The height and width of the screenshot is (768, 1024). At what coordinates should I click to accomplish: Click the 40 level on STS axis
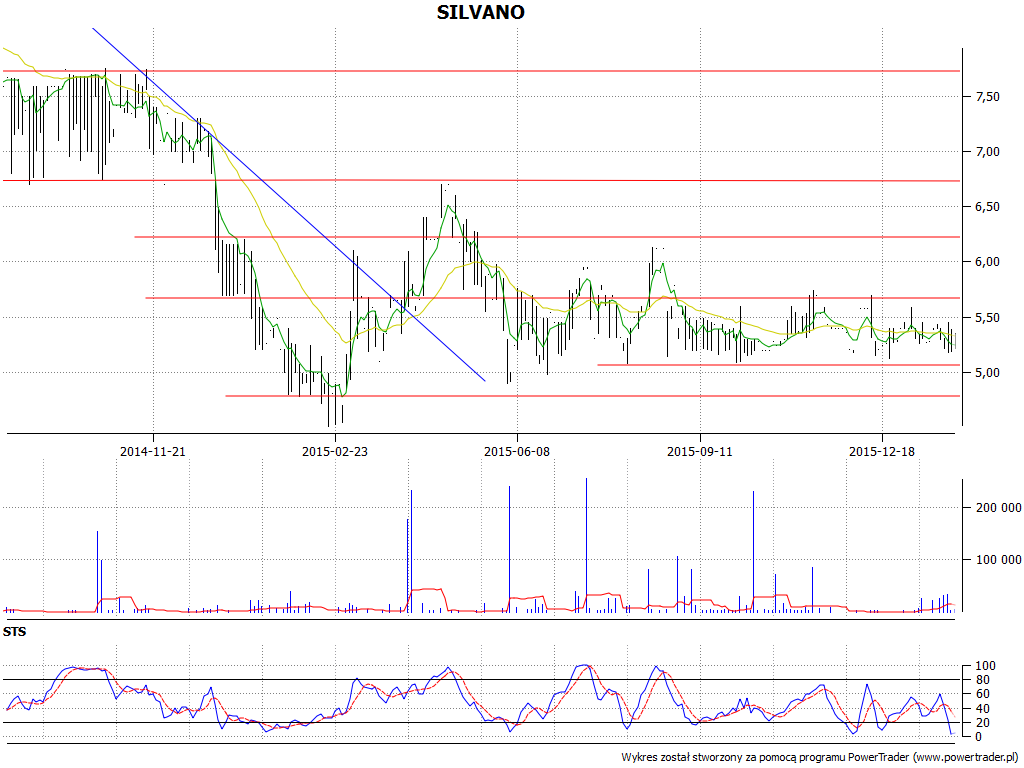click(983, 709)
